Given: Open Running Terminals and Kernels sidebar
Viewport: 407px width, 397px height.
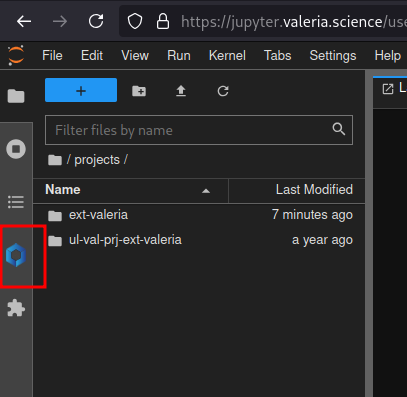Looking at the screenshot, I should coord(16,149).
